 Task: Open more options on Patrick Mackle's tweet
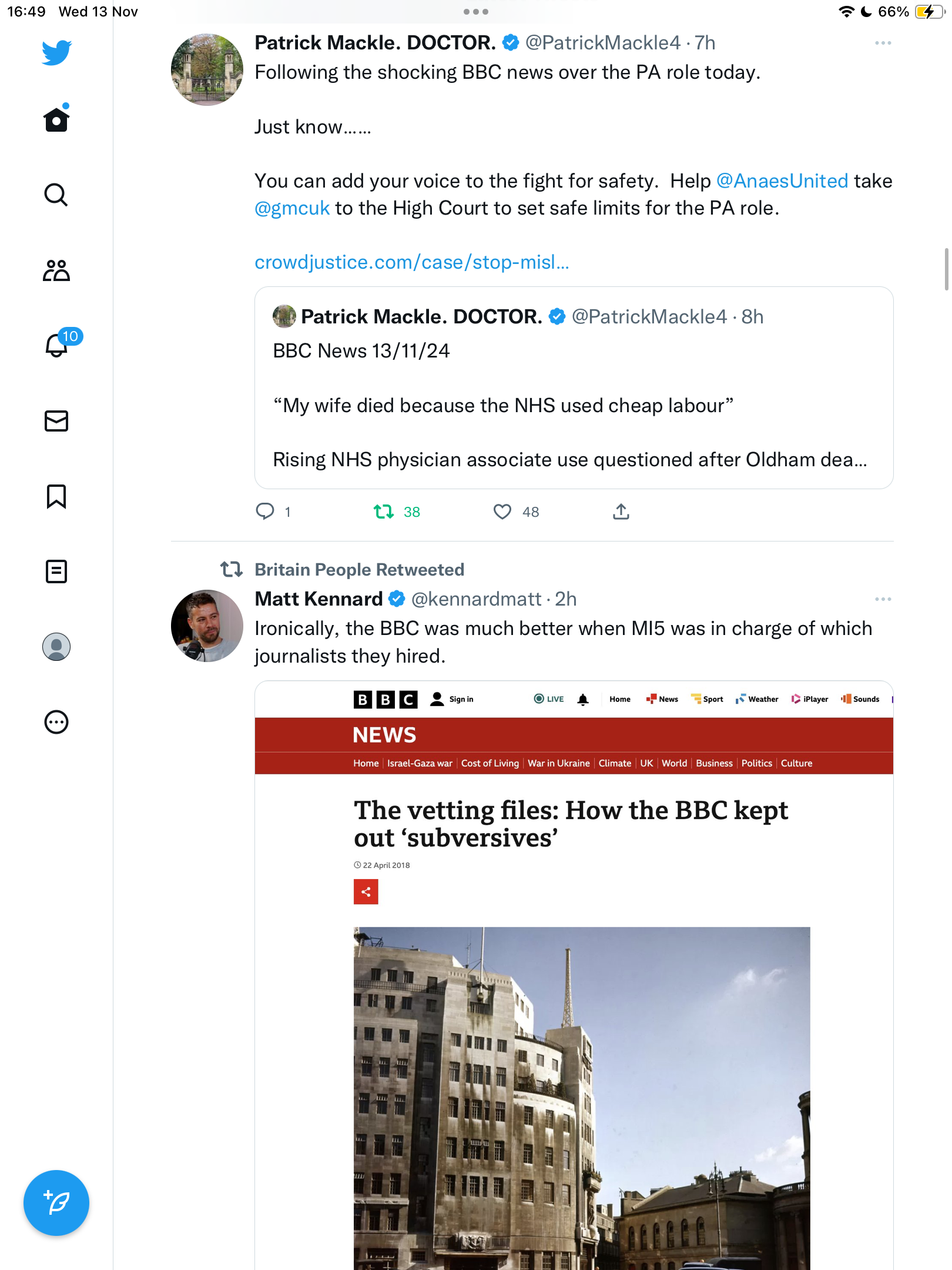click(x=883, y=43)
